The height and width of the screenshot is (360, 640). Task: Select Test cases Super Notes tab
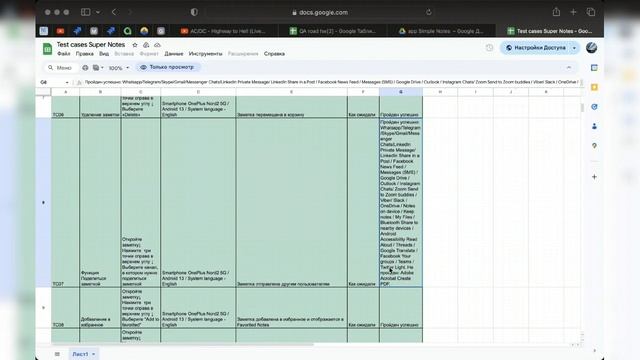point(550,31)
